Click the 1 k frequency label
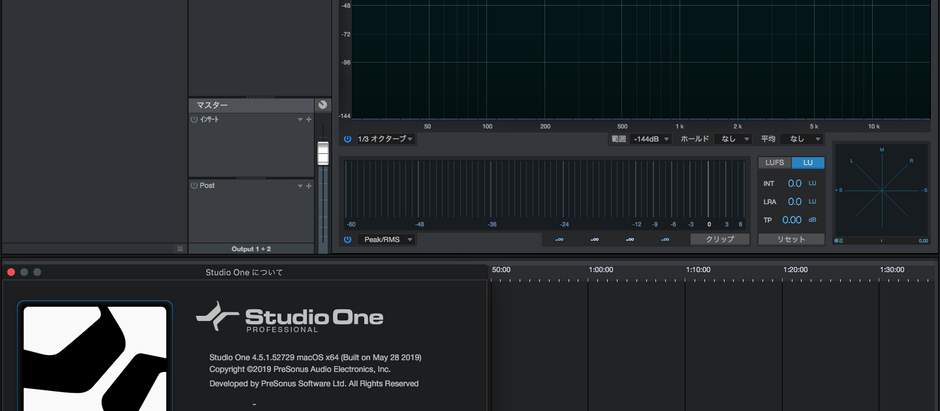Screen dimensions: 940x411 pos(680,127)
